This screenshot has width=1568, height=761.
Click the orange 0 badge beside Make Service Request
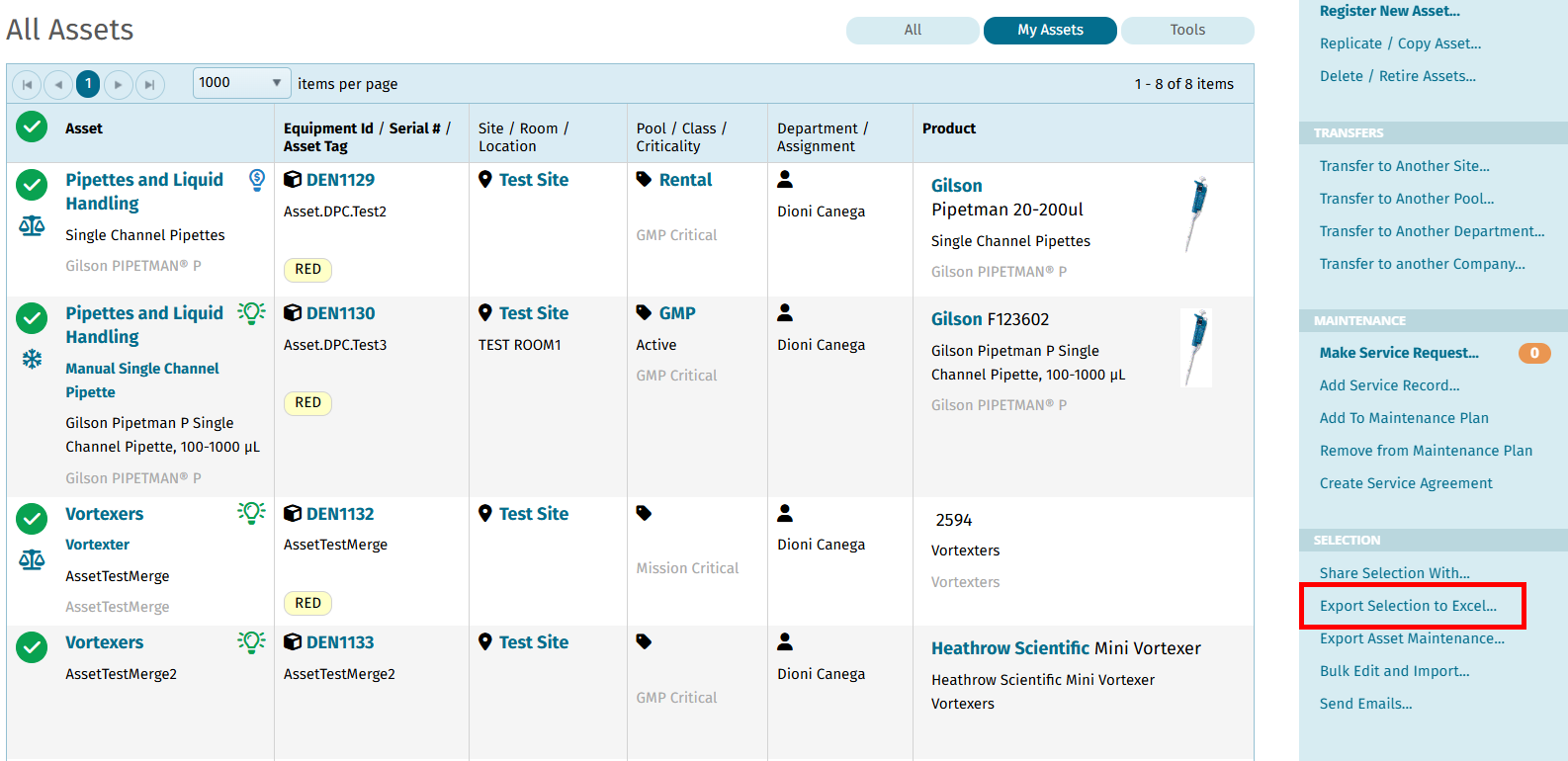click(x=1534, y=353)
